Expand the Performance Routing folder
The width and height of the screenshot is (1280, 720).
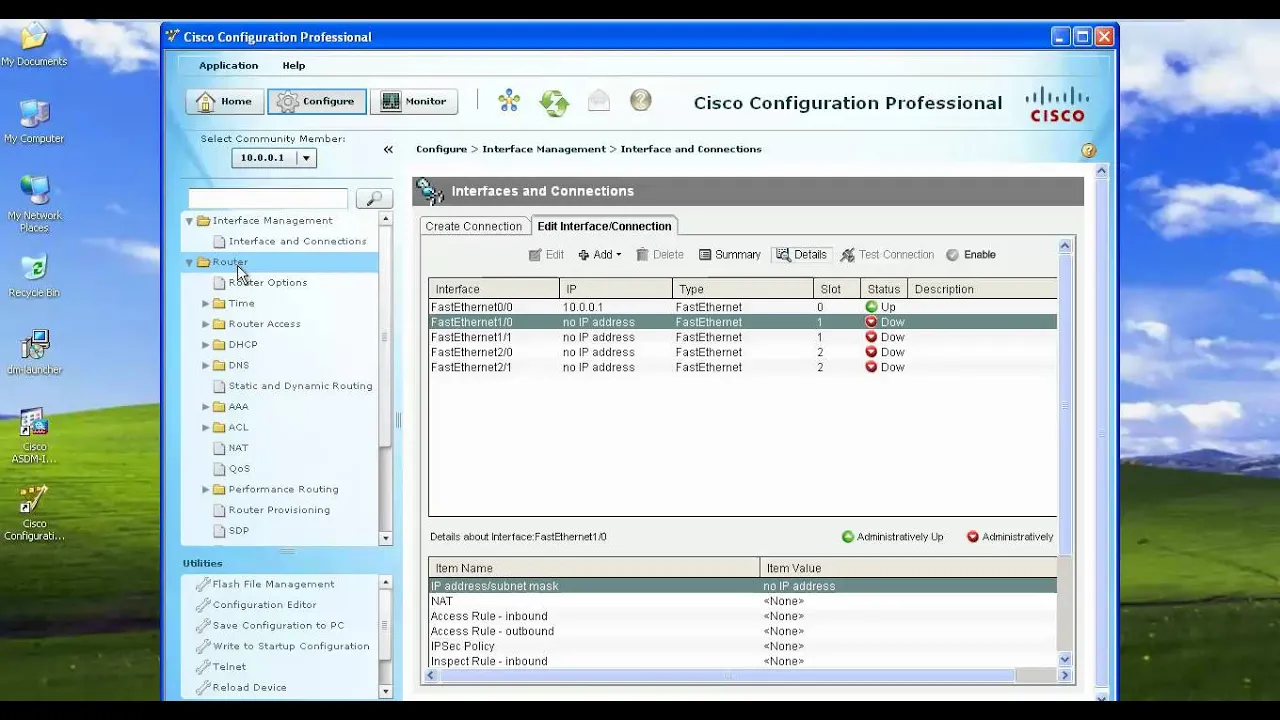click(206, 489)
